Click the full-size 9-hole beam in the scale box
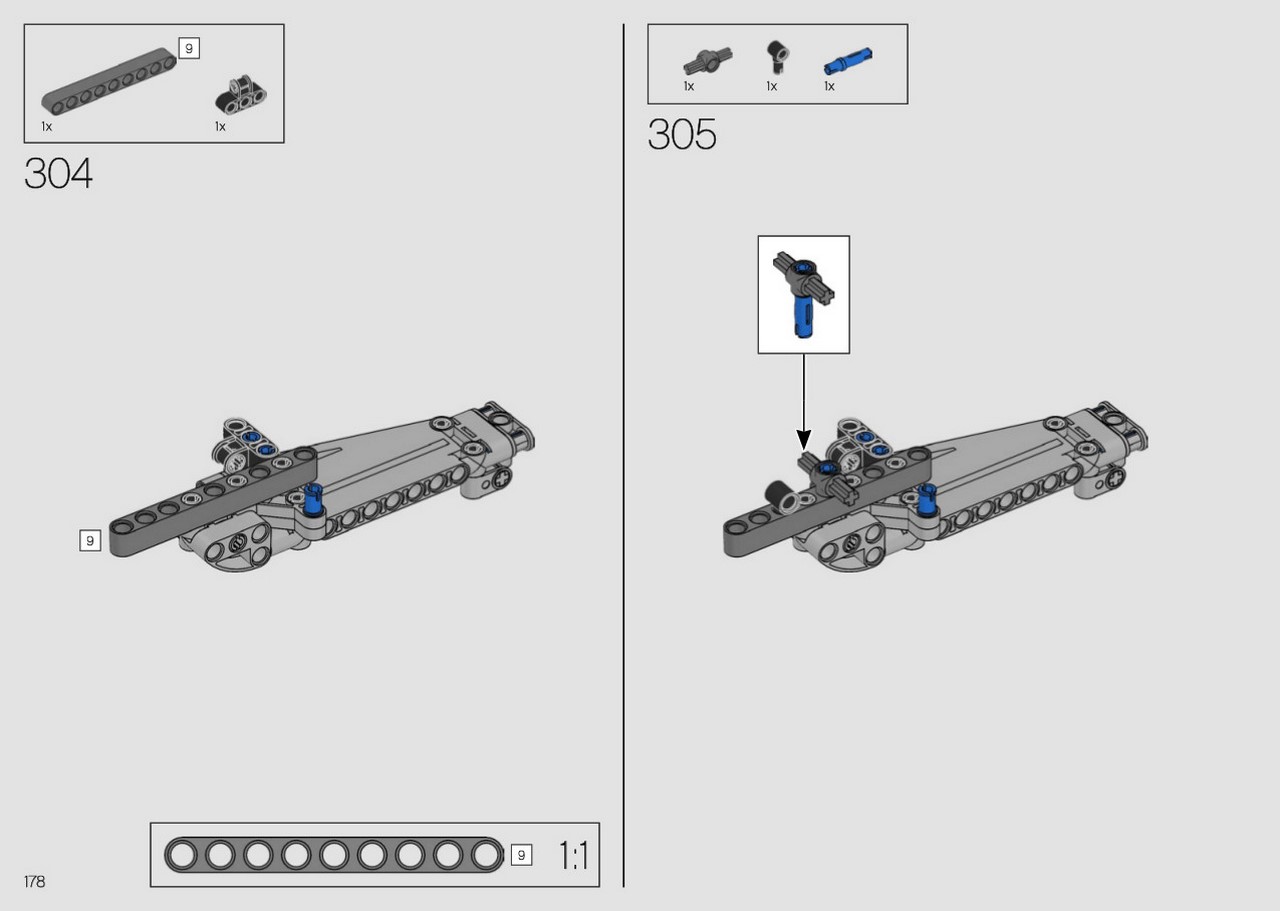Screen dimensions: 1280x911 (334, 856)
